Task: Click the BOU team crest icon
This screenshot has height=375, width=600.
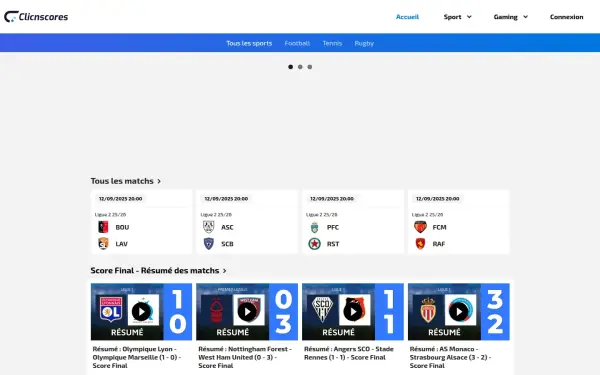Action: pyautogui.click(x=103, y=227)
